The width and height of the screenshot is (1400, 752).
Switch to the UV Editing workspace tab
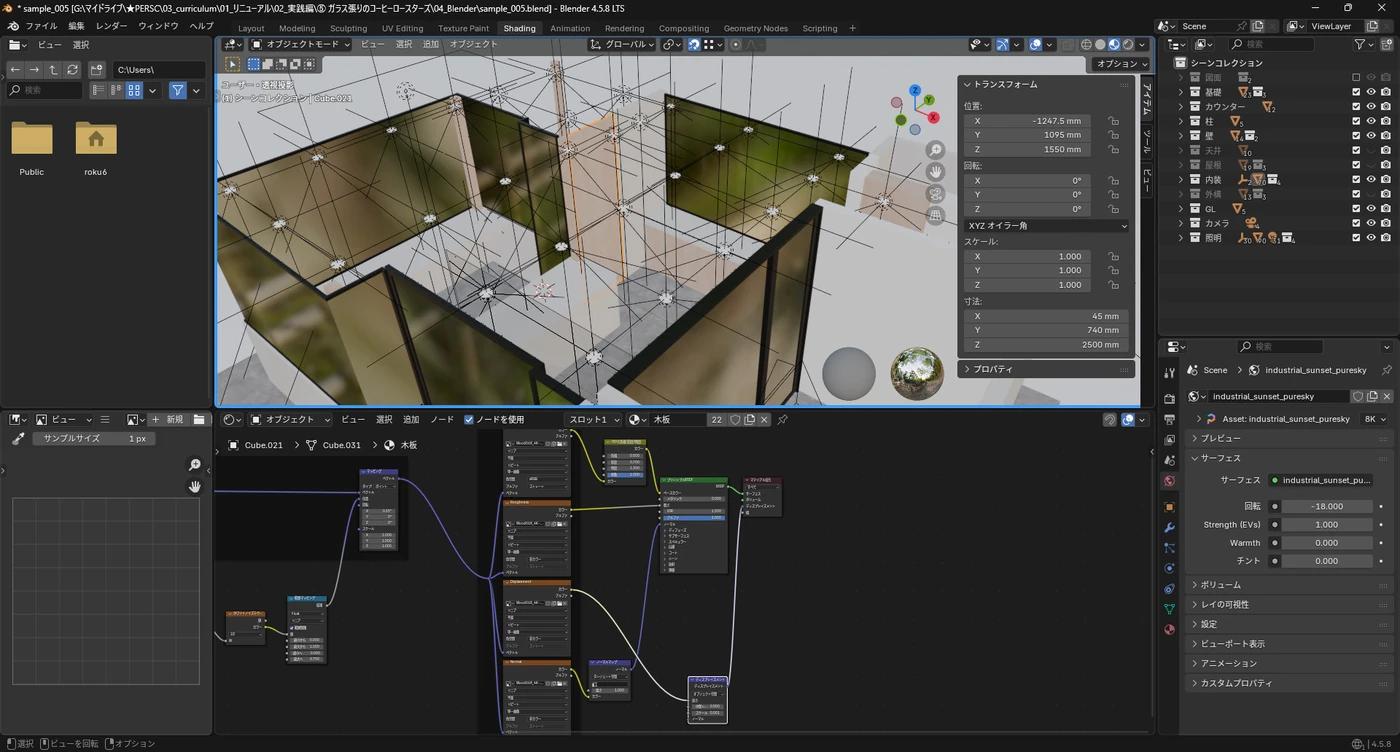point(402,28)
